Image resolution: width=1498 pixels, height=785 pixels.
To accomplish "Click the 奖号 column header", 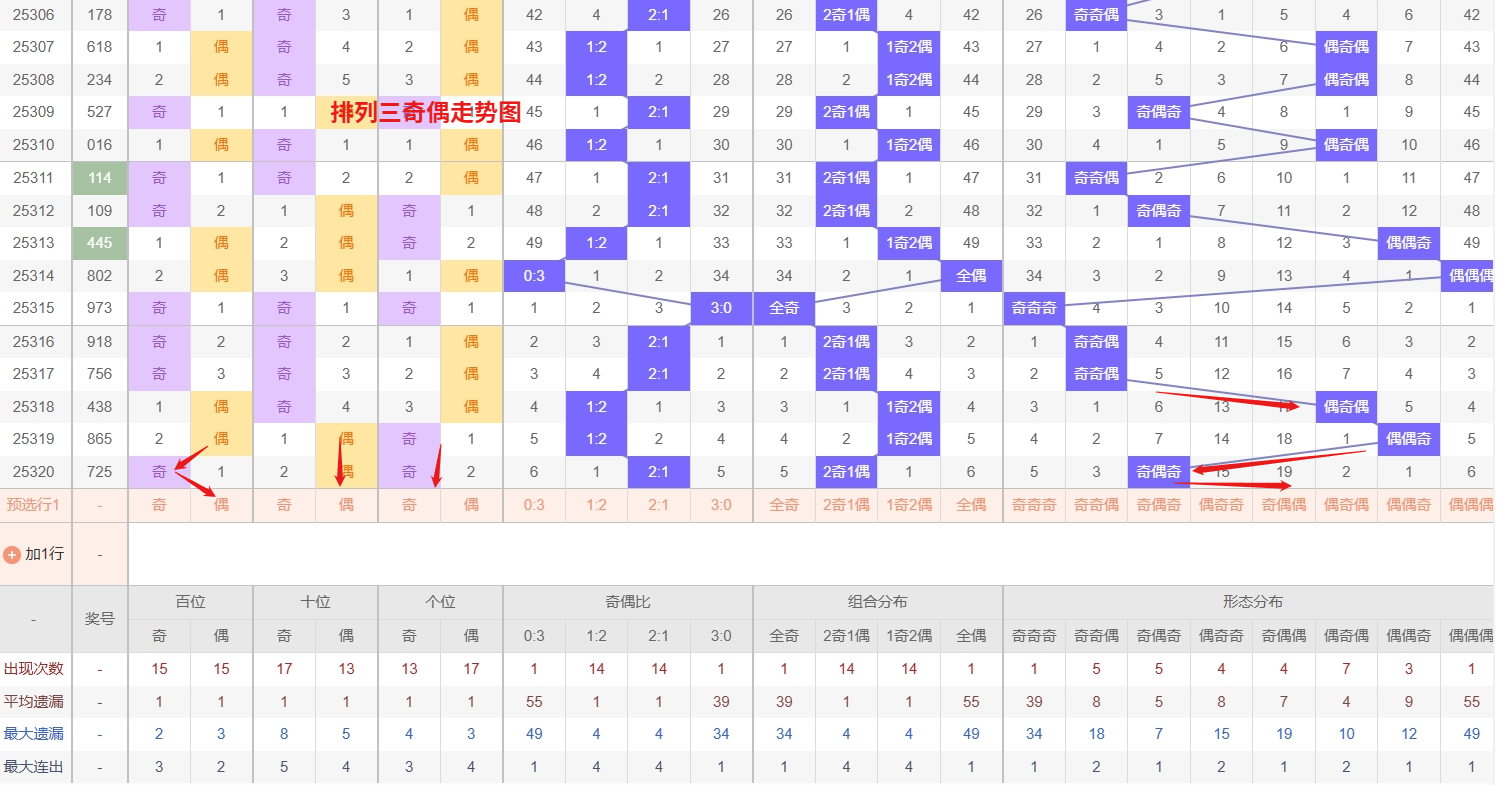I will [x=100, y=619].
